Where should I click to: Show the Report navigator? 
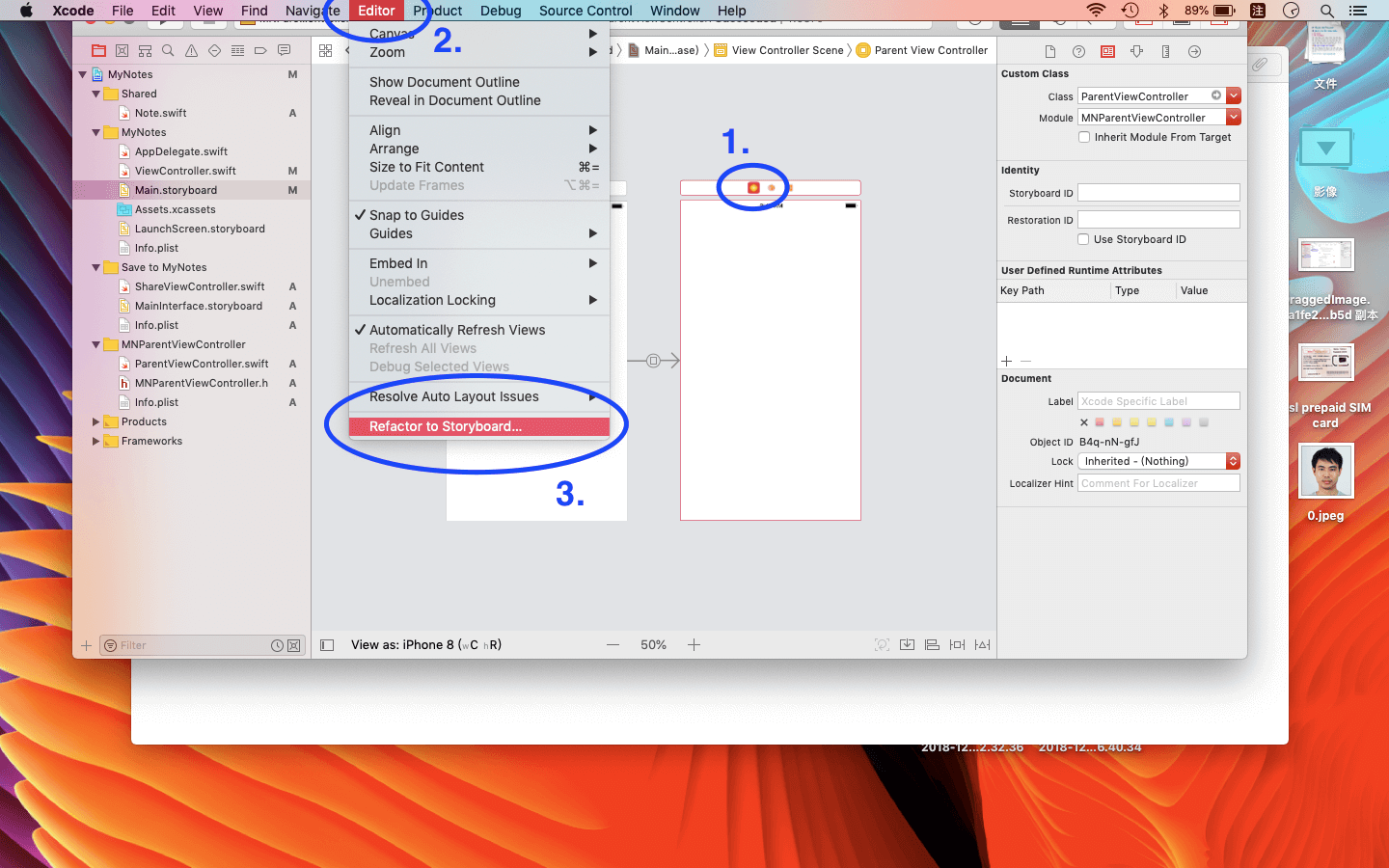284,50
